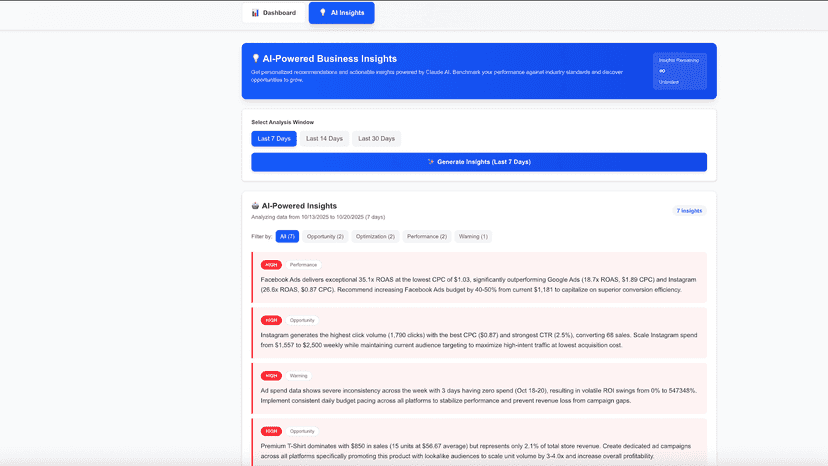828x466 pixels.
Task: Click Generate Insights (Last 7 Days) button
Action: [479, 162]
